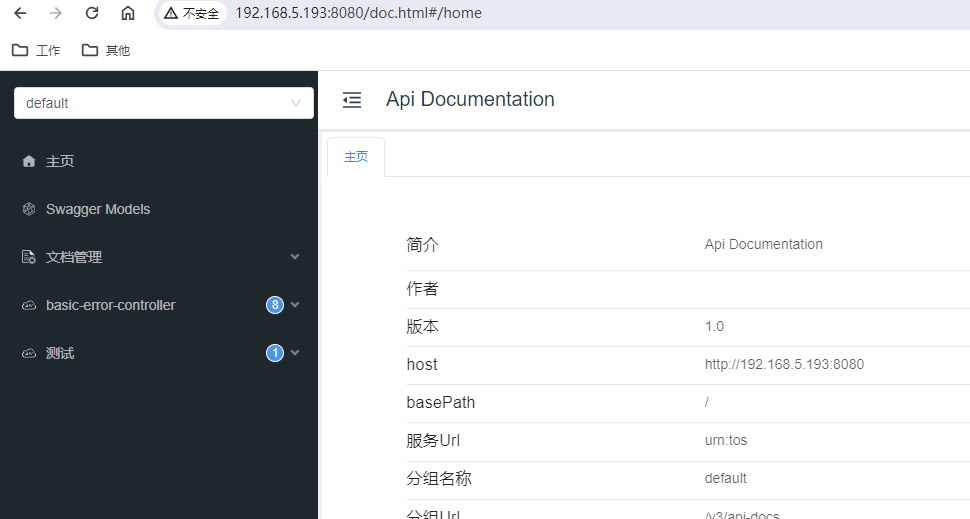Open Swagger Models in the sidebar
The height and width of the screenshot is (519, 970).
tap(159, 209)
